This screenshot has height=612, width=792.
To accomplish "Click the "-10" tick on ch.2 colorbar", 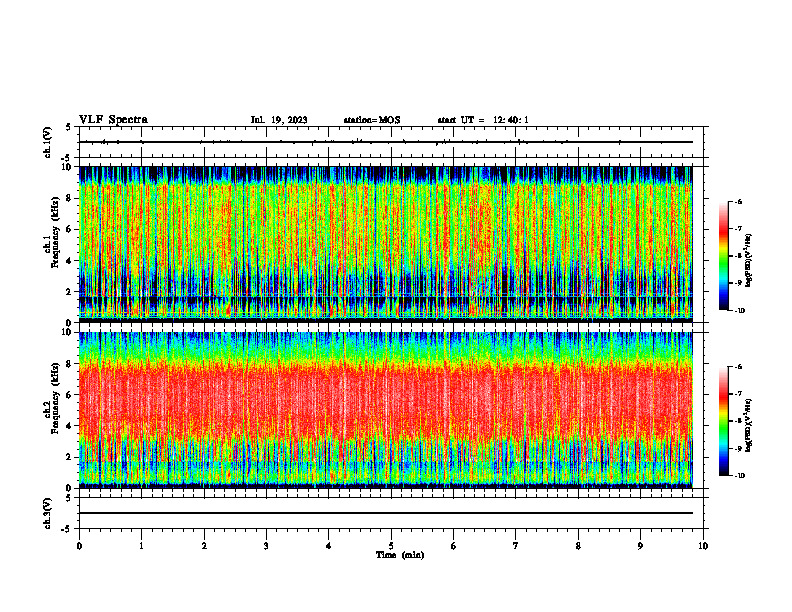I will click(739, 476).
